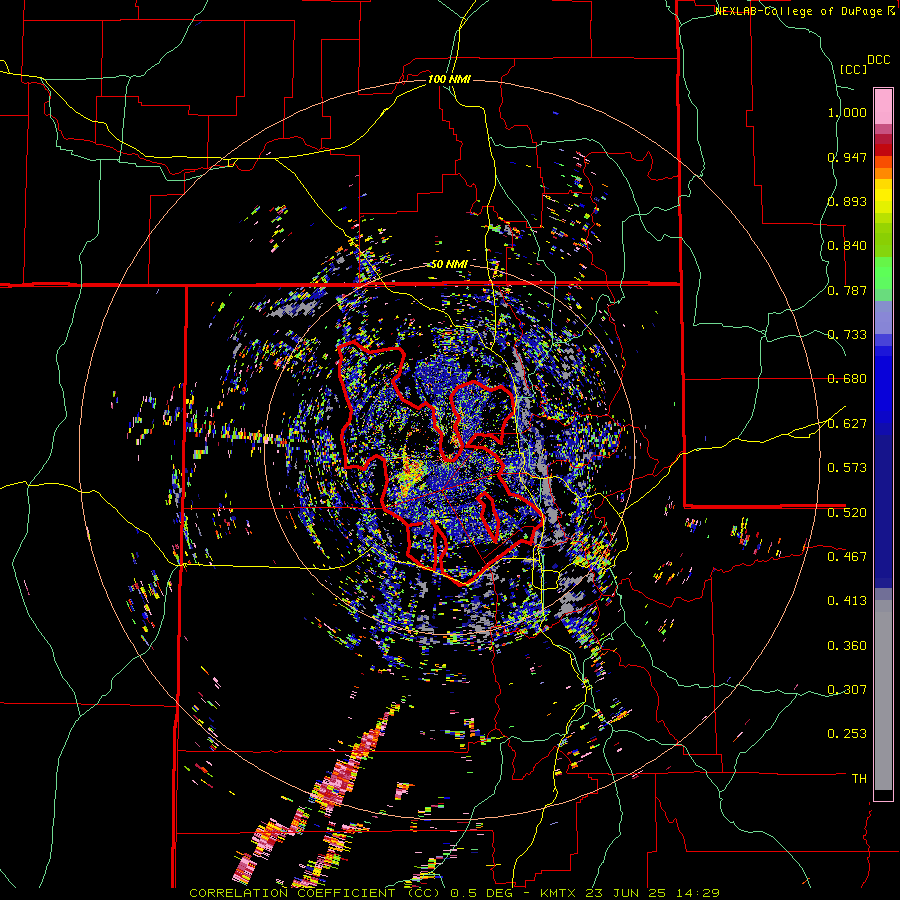Pick the red swatch on the color bar
The image size is (900, 900).
click(883, 150)
